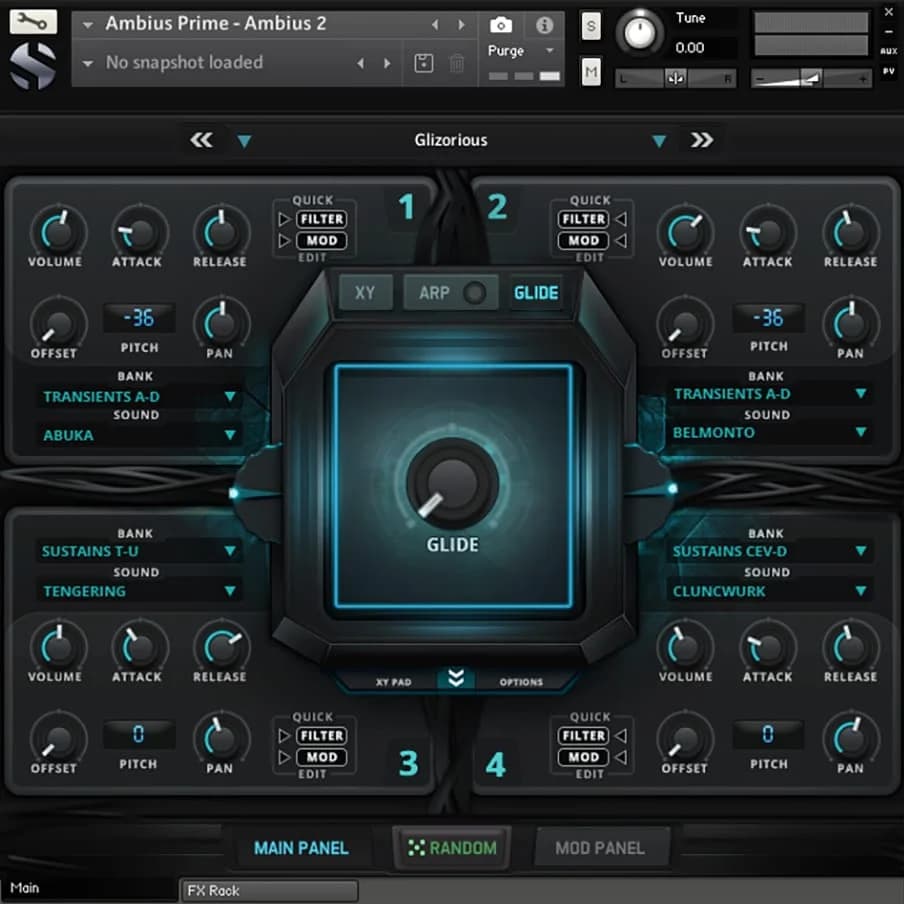Screen dimensions: 904x904
Task: Open the Purge dropdown menu
Action: pos(520,51)
